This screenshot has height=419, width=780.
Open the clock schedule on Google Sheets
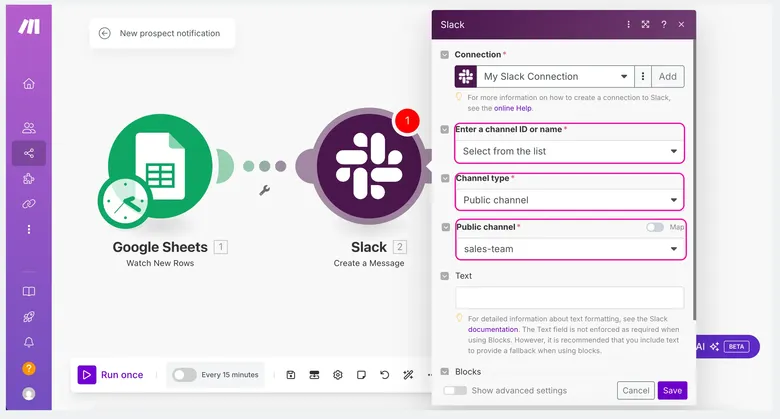point(124,202)
